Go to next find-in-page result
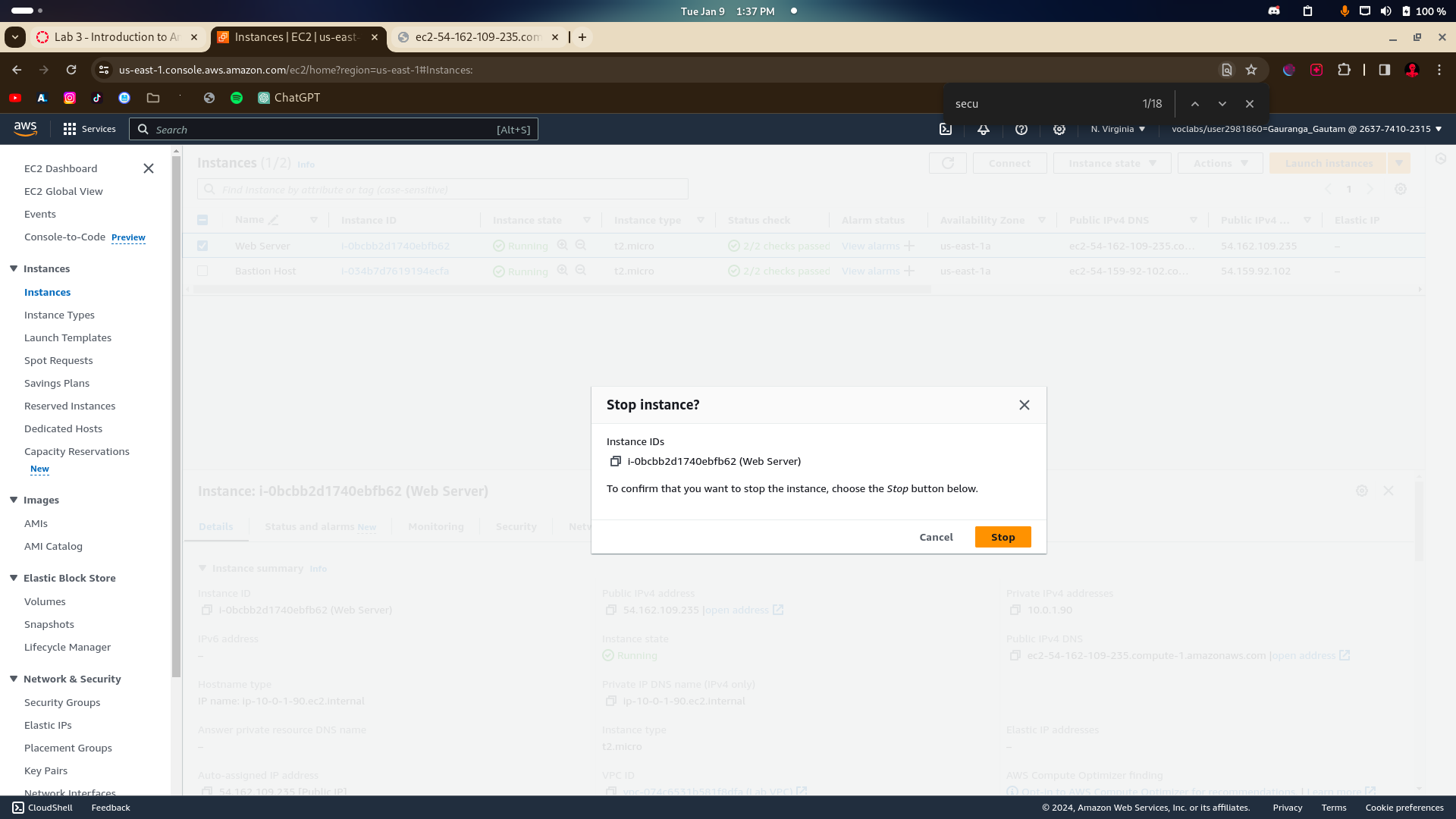The height and width of the screenshot is (819, 1456). point(1222,104)
